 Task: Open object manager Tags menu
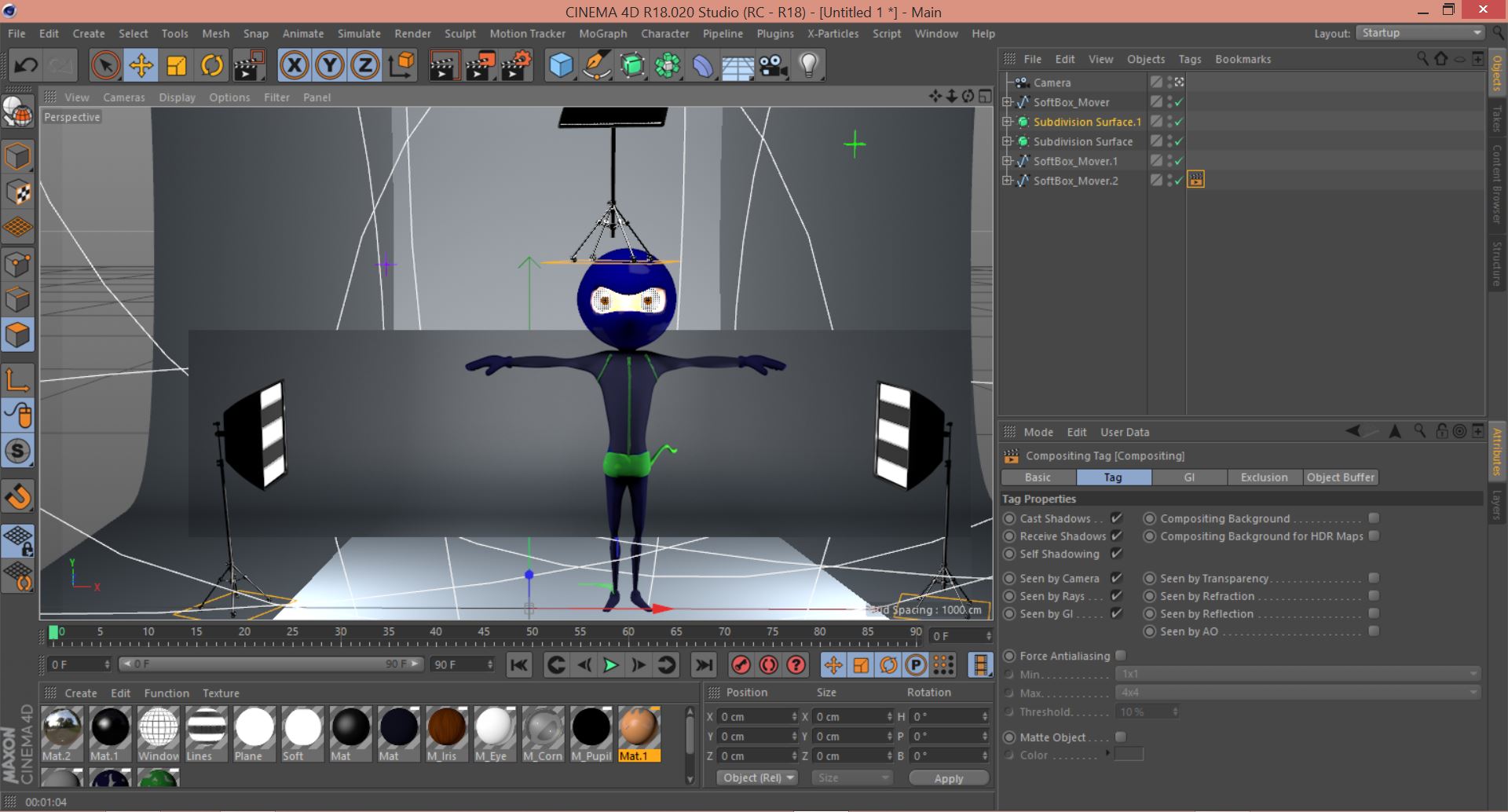(x=1190, y=59)
